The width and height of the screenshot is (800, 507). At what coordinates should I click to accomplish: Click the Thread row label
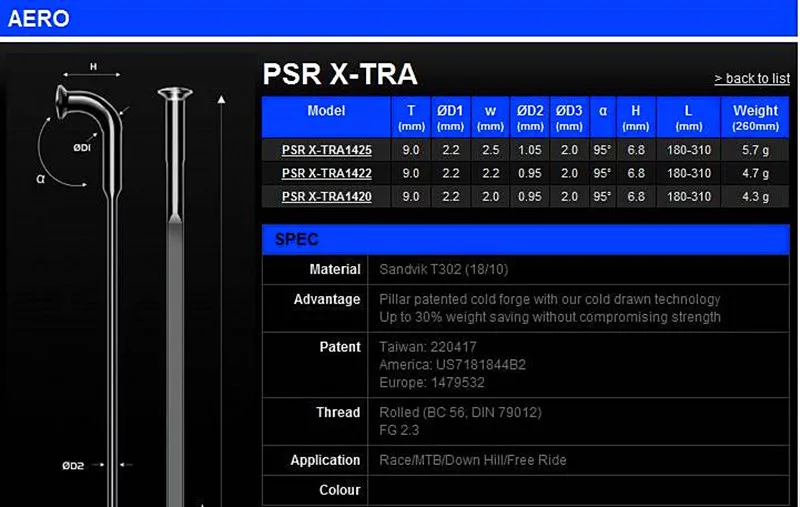[338, 412]
